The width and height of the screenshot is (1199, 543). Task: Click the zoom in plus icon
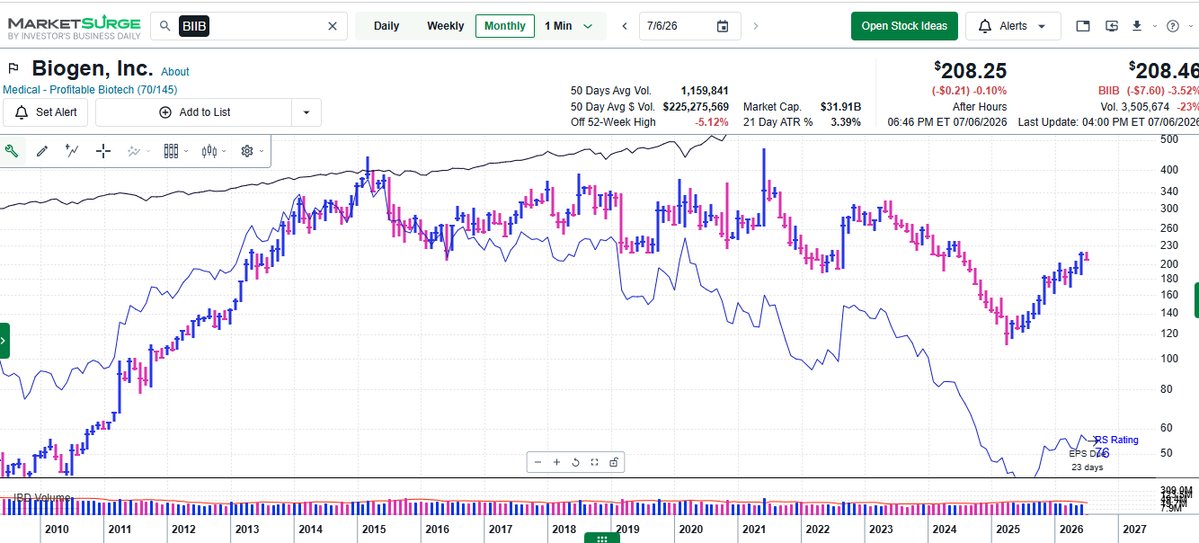click(x=557, y=462)
